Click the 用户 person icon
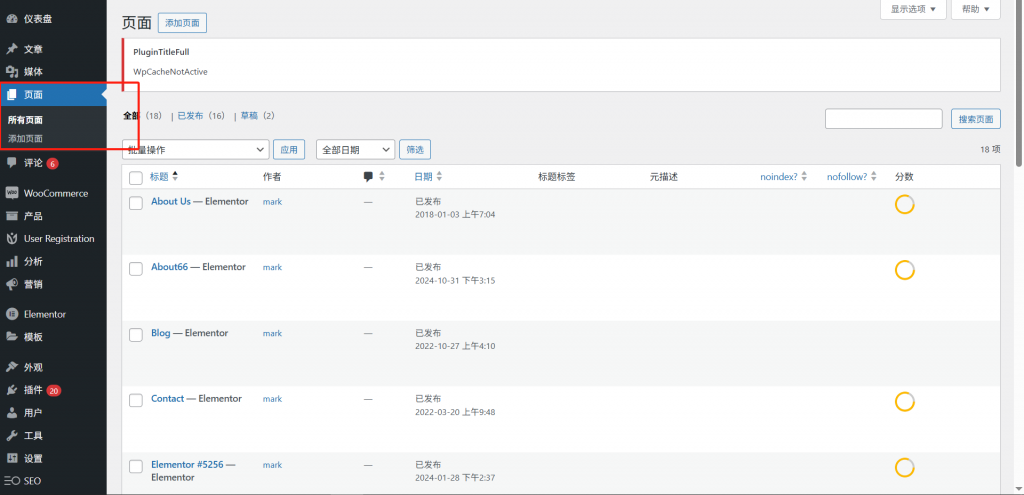This screenshot has width=1024, height=495. tap(12, 413)
